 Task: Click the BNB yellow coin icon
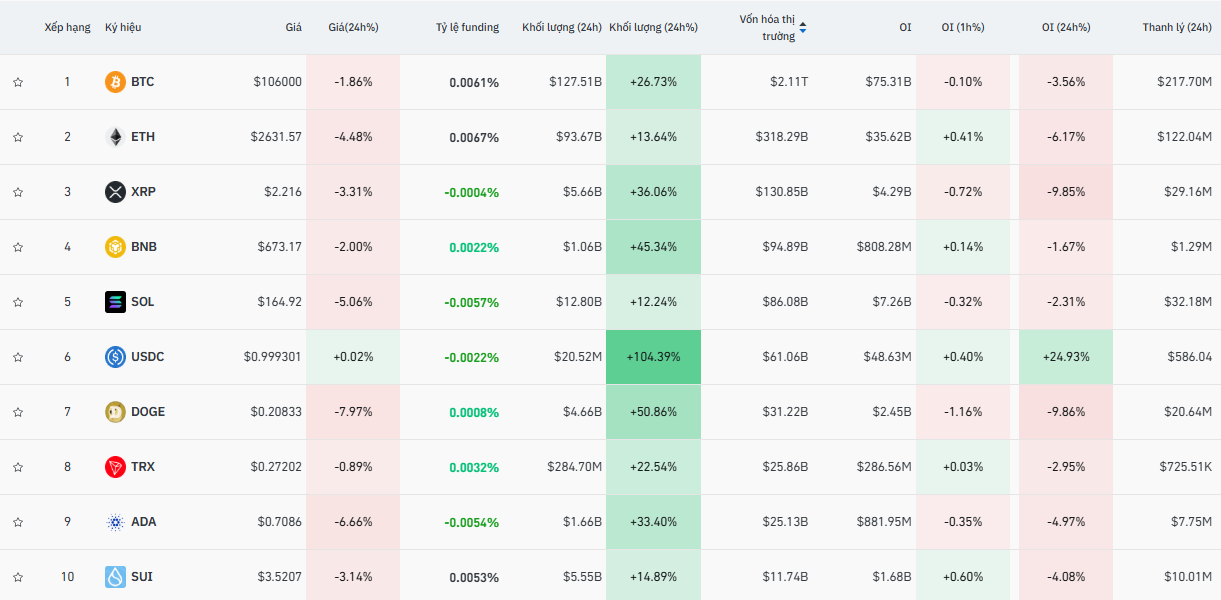pos(115,247)
